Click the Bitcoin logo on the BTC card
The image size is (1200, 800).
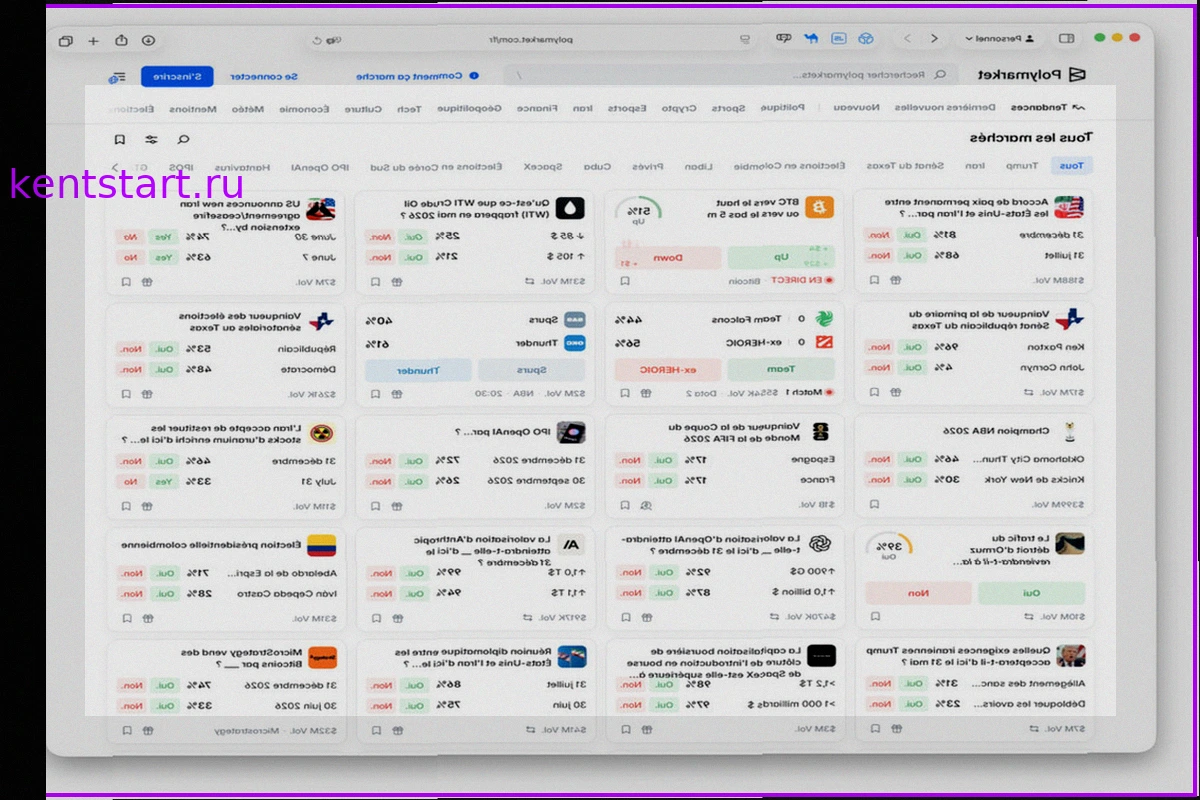(x=821, y=208)
